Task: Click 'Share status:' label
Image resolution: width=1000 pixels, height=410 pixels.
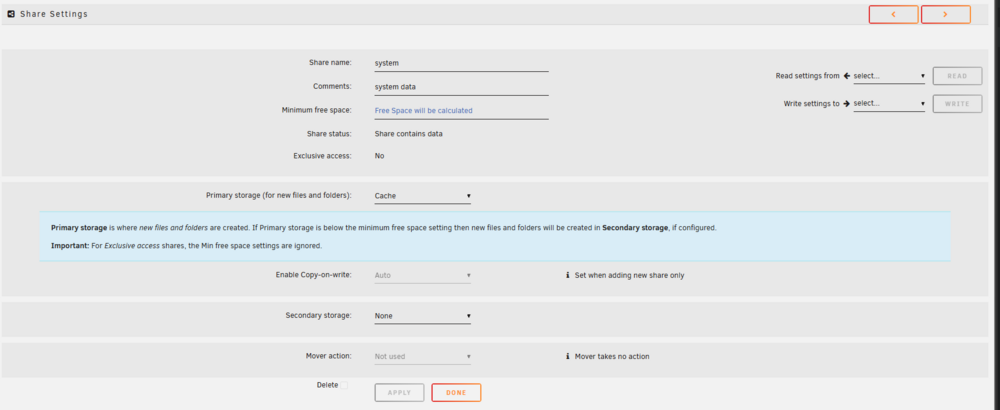Action: pos(329,134)
